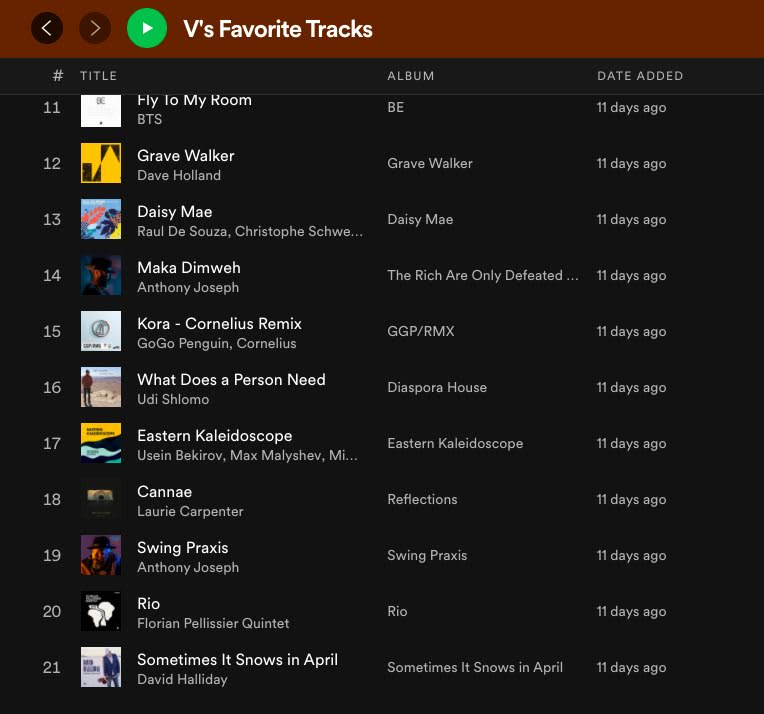This screenshot has width=764, height=714.
Task: Open album GGP/RMX
Action: click(x=420, y=331)
